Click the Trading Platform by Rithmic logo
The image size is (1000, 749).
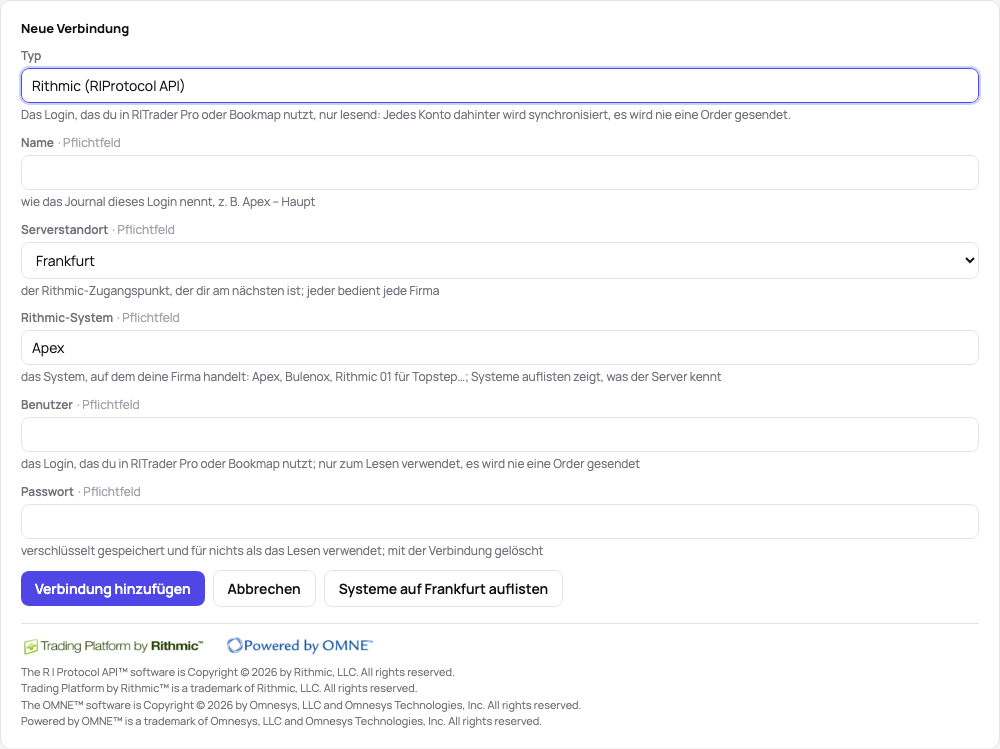pyautogui.click(x=114, y=646)
